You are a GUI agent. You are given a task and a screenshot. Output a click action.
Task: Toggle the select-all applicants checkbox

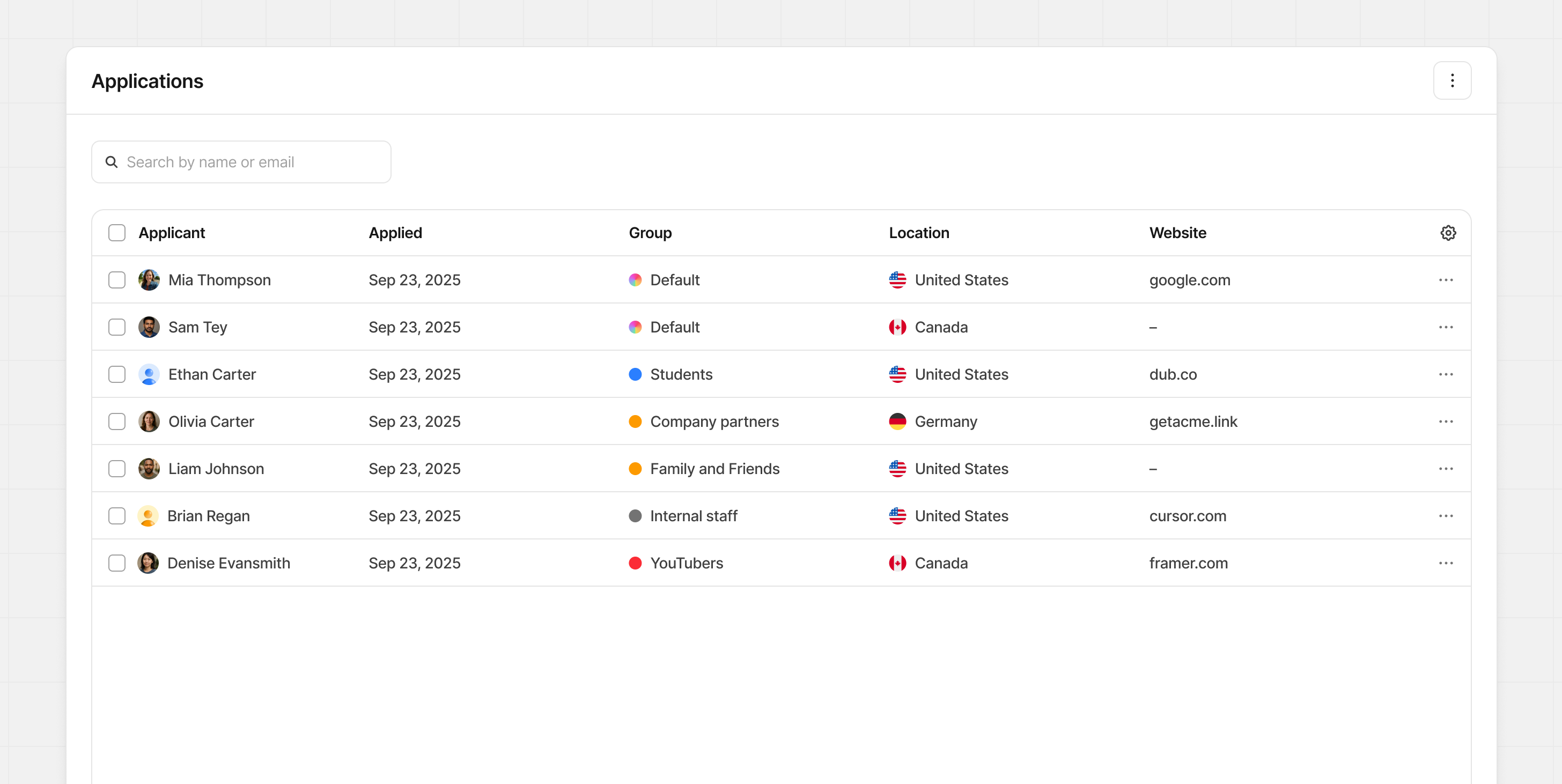117,233
